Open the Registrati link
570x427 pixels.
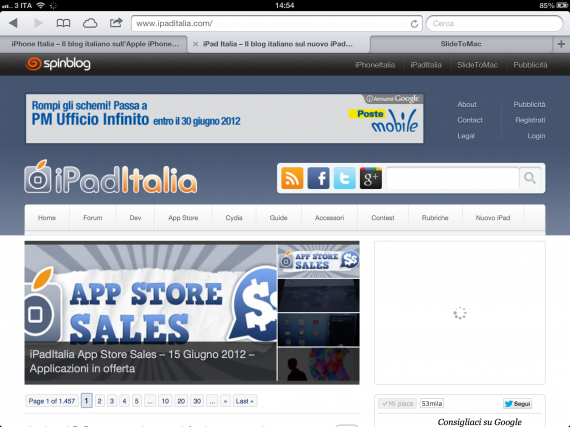pyautogui.click(x=530, y=120)
